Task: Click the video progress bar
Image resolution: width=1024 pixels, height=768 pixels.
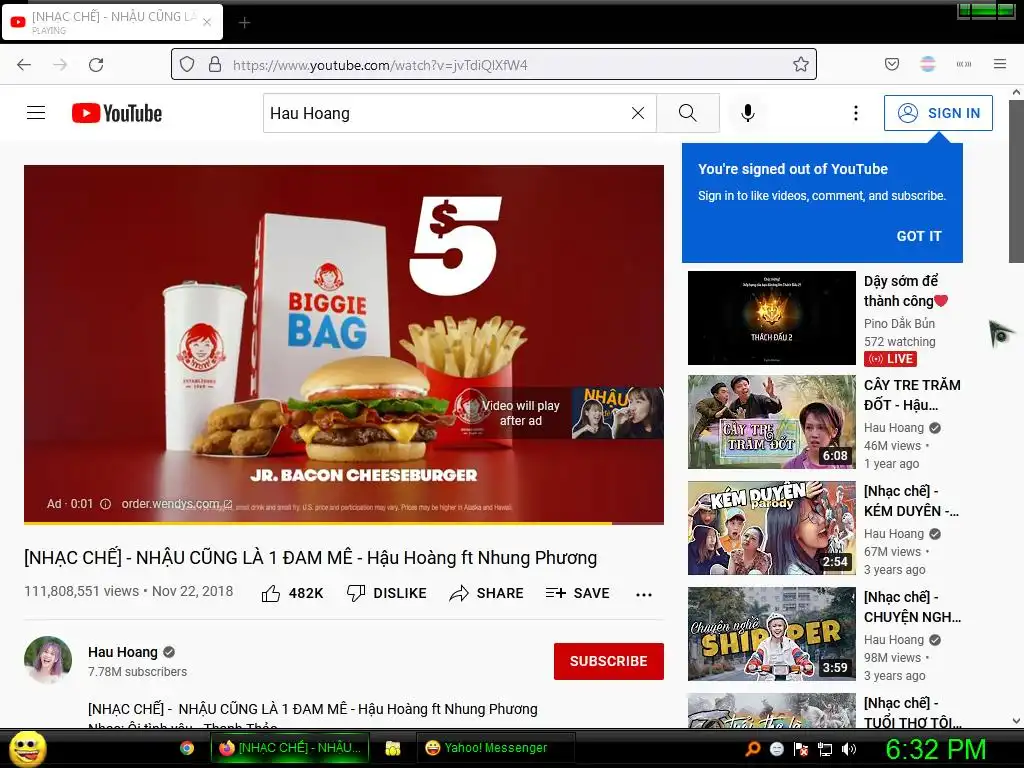Action: (344, 523)
